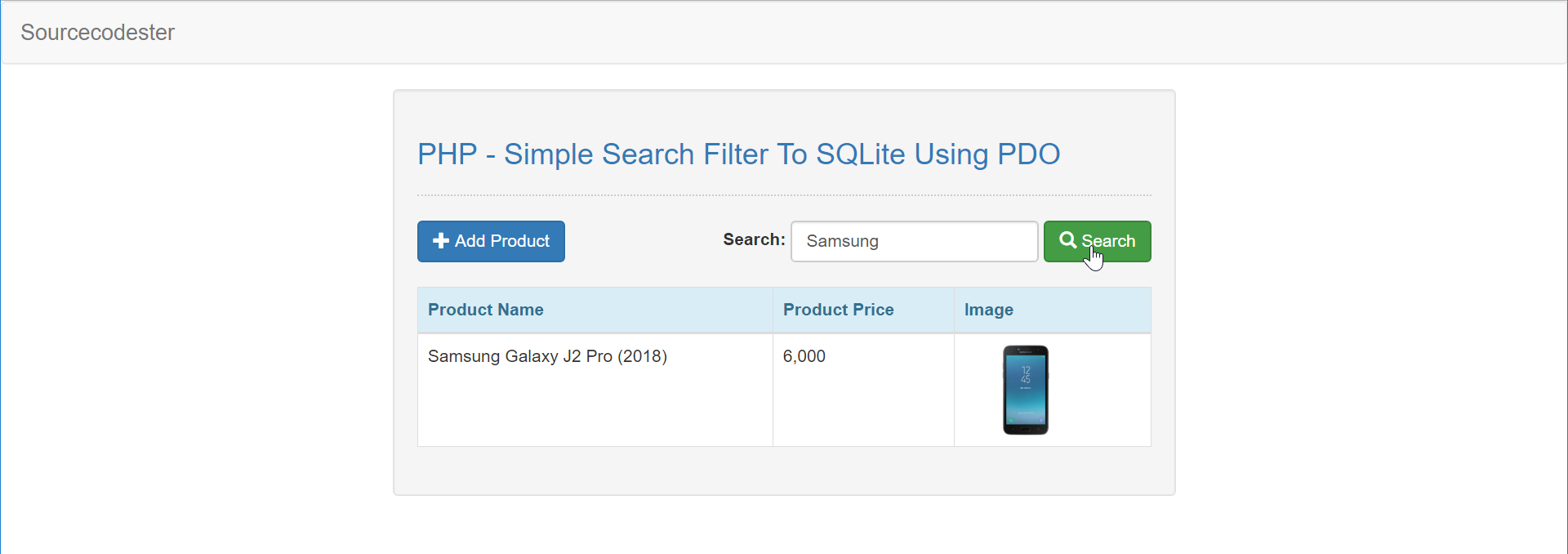The width and height of the screenshot is (1568, 554).
Task: Click the Add Product button label
Action: 502,241
